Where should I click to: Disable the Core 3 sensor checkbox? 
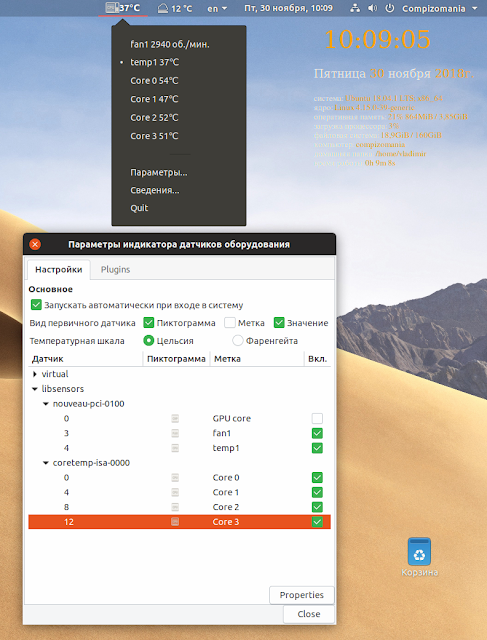(317, 521)
